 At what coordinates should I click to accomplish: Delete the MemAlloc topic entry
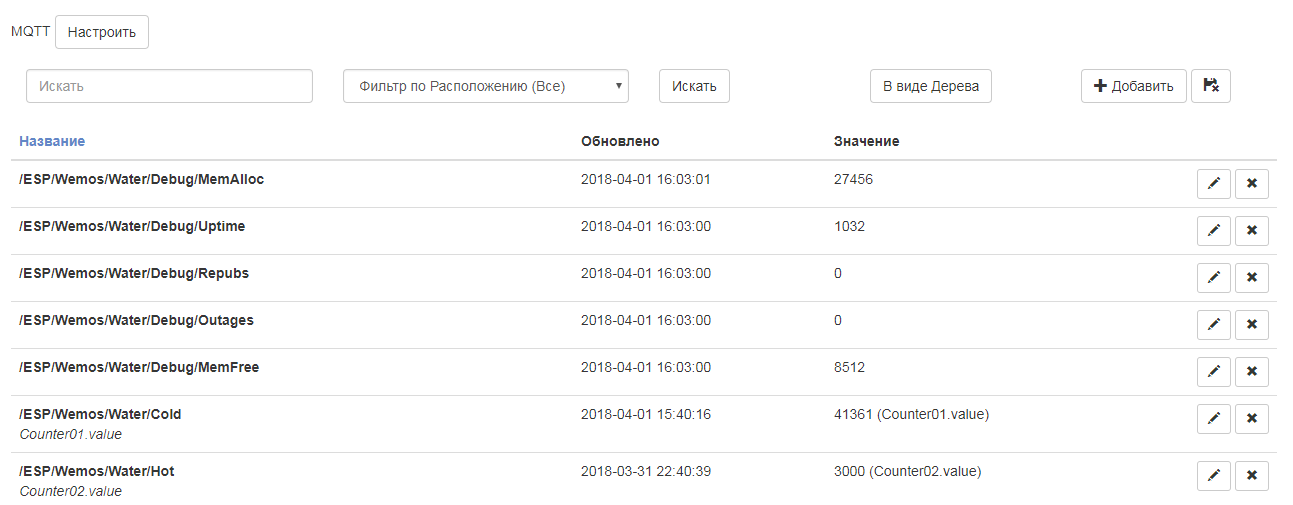click(x=1251, y=184)
